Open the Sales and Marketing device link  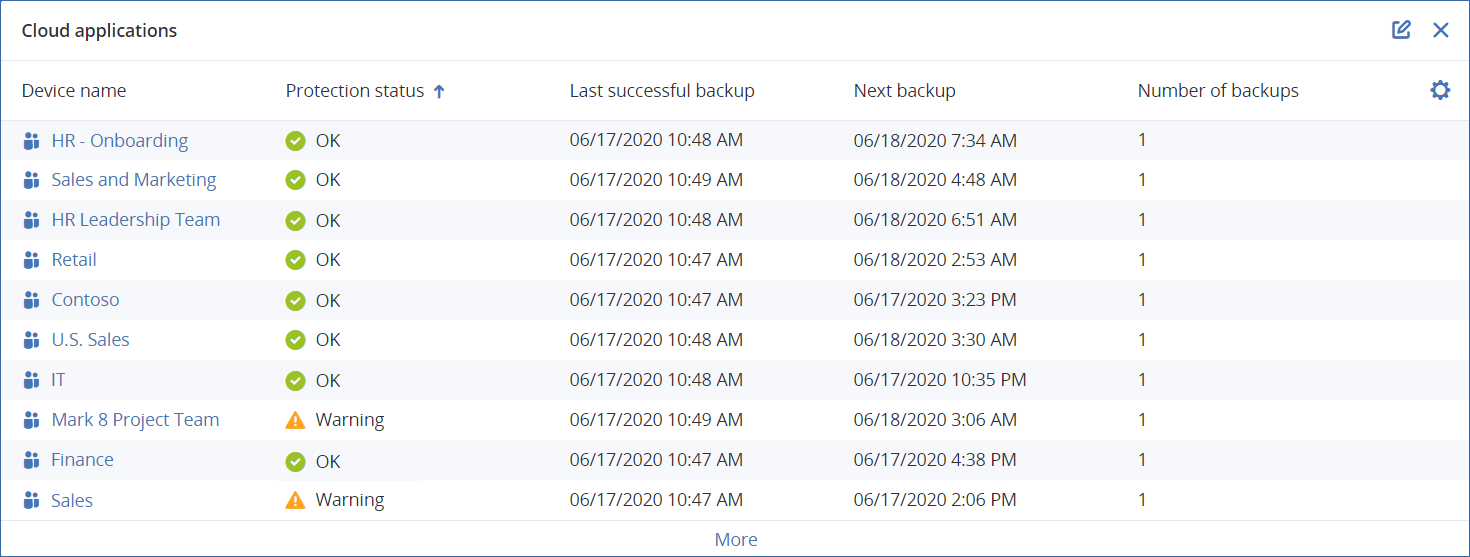134,180
